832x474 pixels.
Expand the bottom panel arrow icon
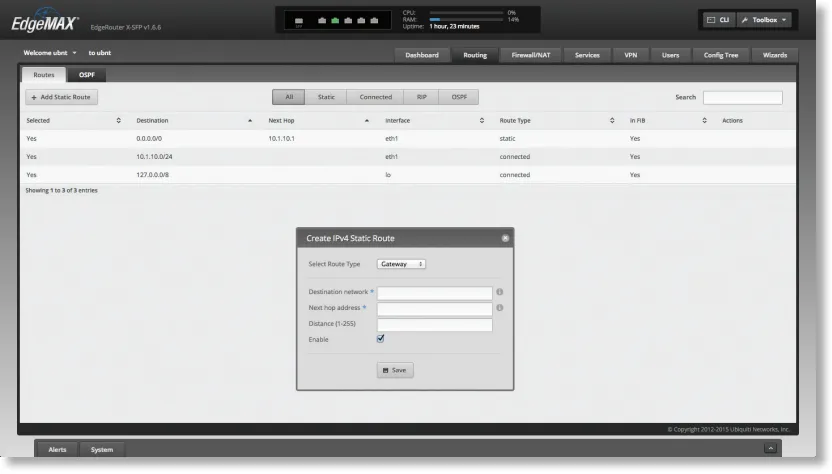(769, 449)
